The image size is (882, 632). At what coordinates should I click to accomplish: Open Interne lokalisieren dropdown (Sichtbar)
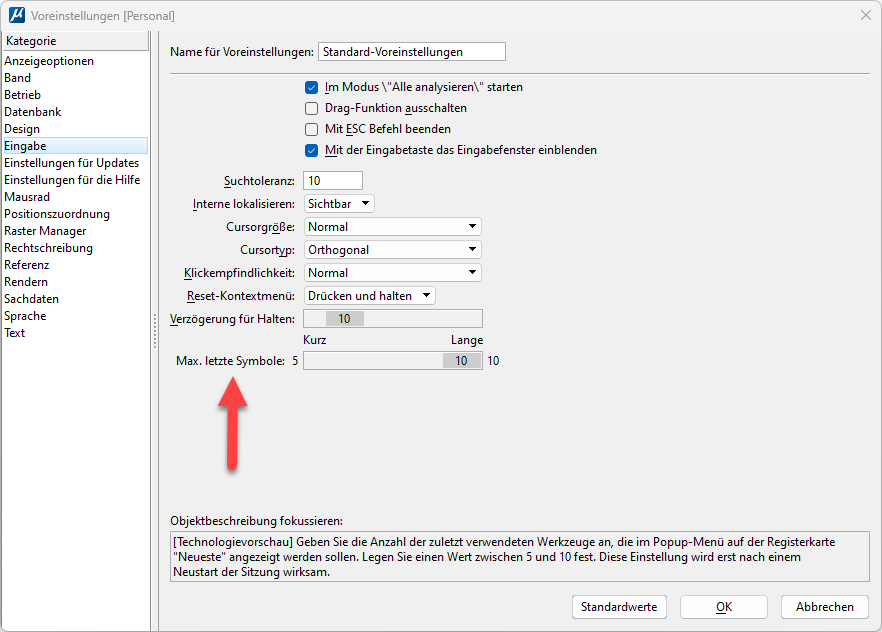(339, 204)
